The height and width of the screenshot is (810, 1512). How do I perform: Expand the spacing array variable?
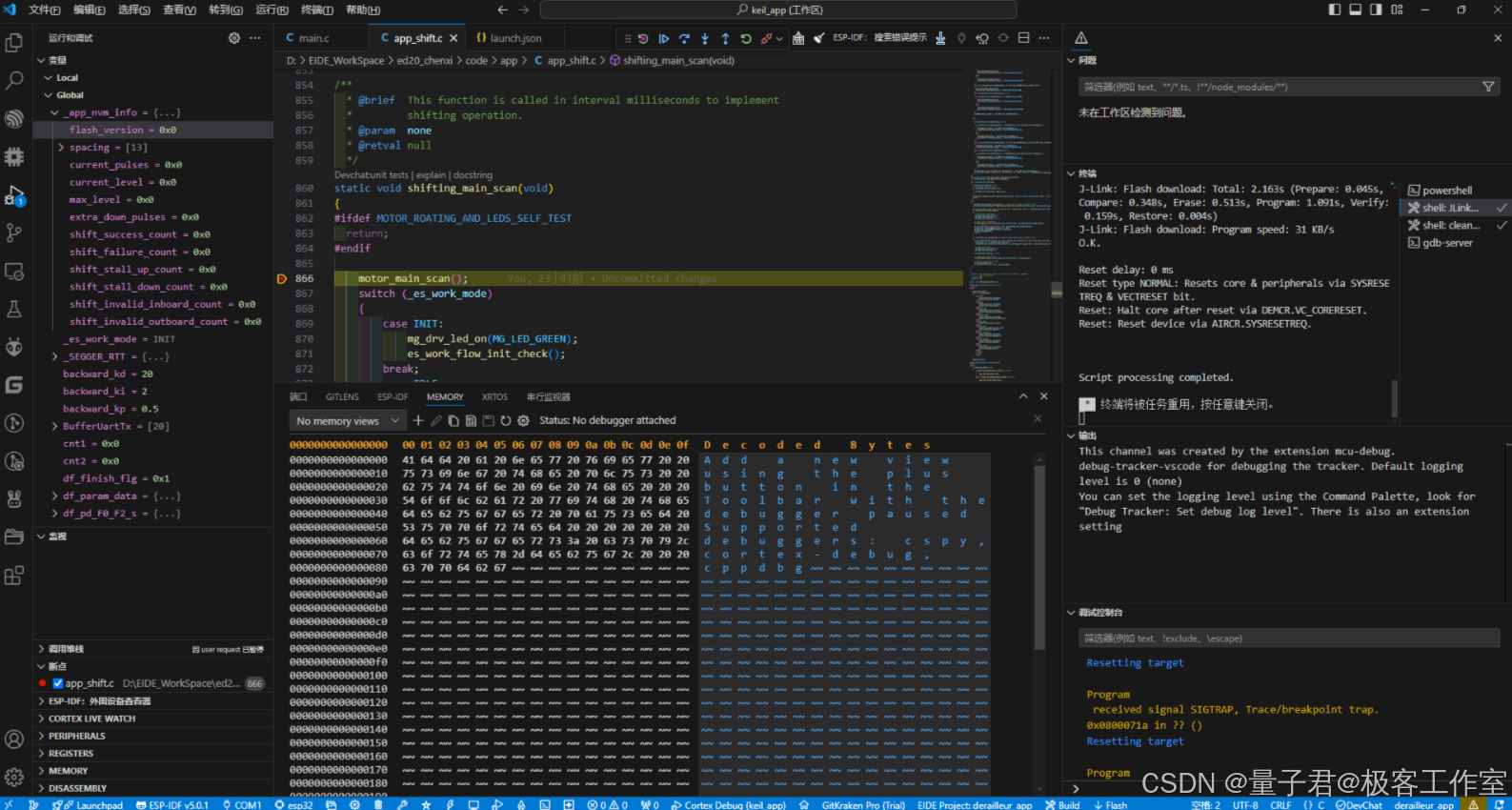(x=61, y=148)
